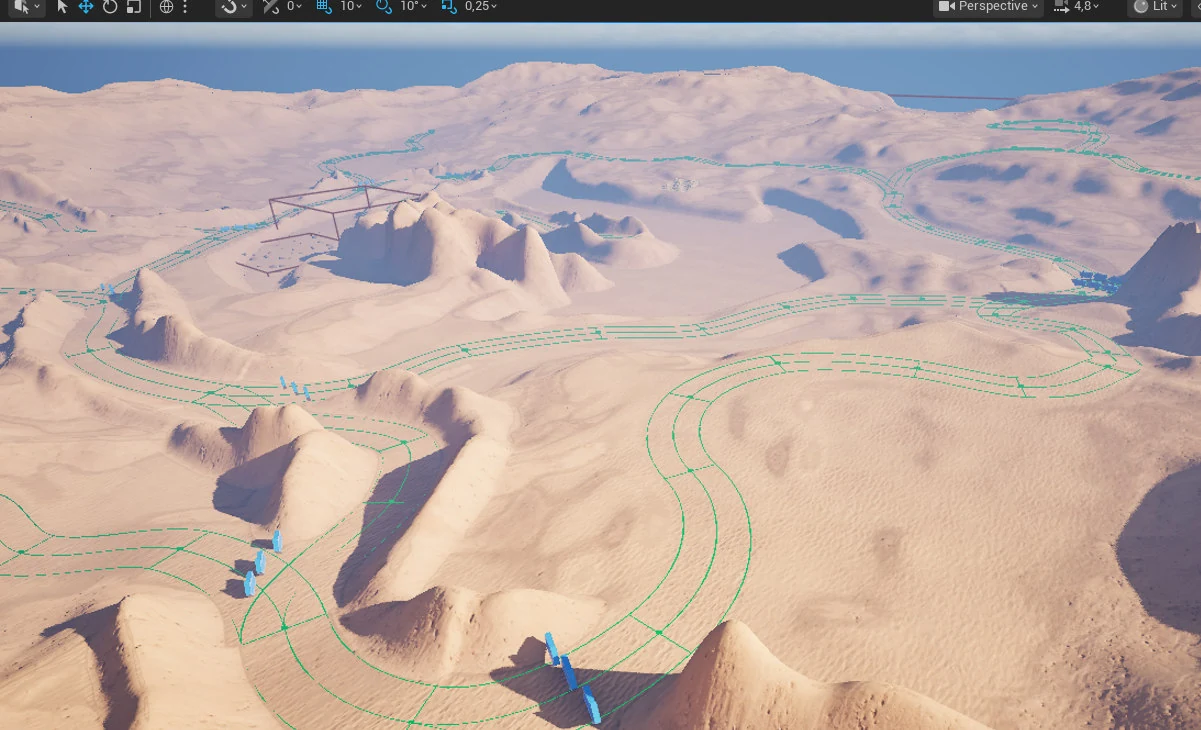
Task: Open the scale snap 0,25 dropdown
Action: click(481, 7)
